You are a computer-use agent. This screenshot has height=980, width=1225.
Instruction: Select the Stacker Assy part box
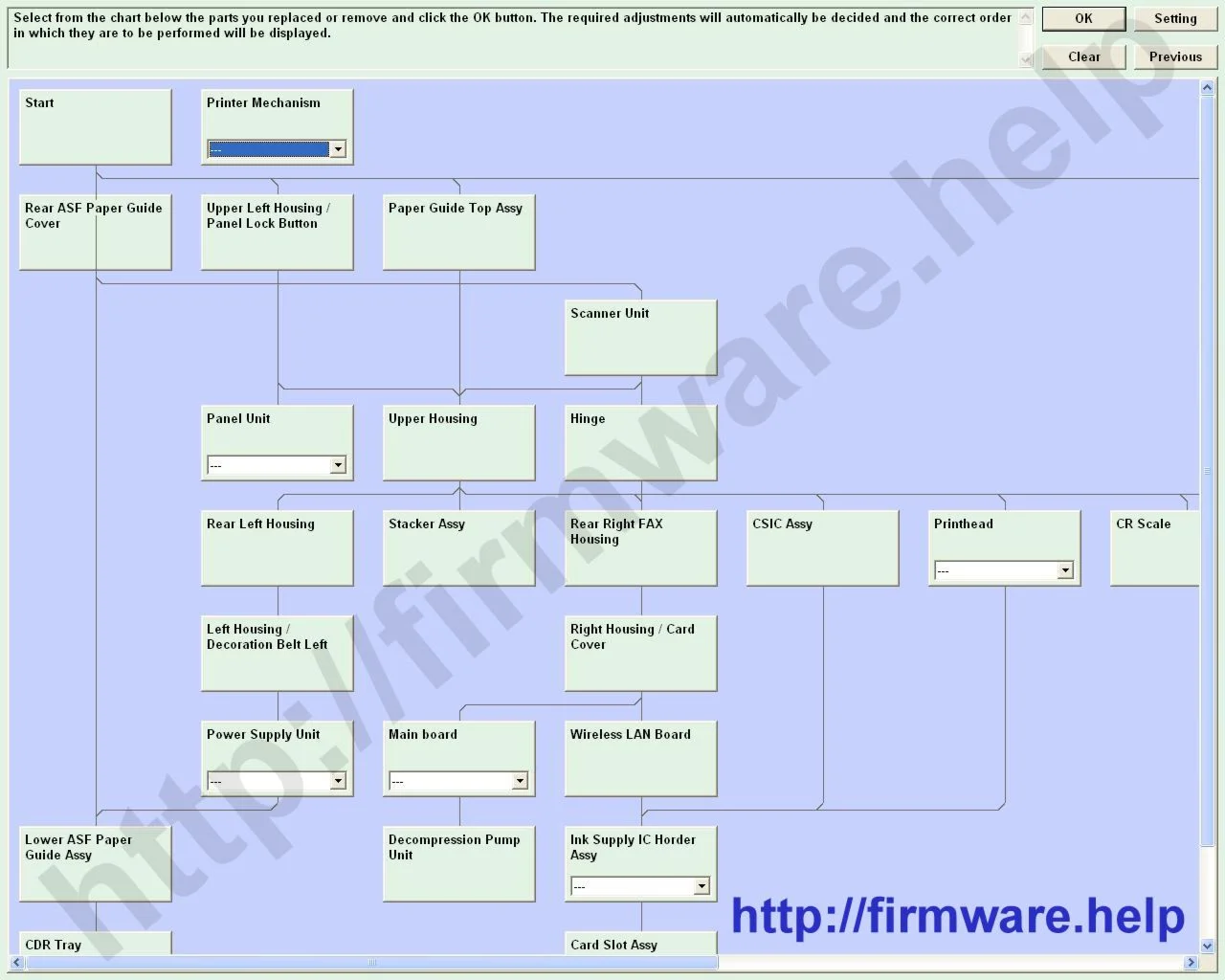tap(458, 548)
